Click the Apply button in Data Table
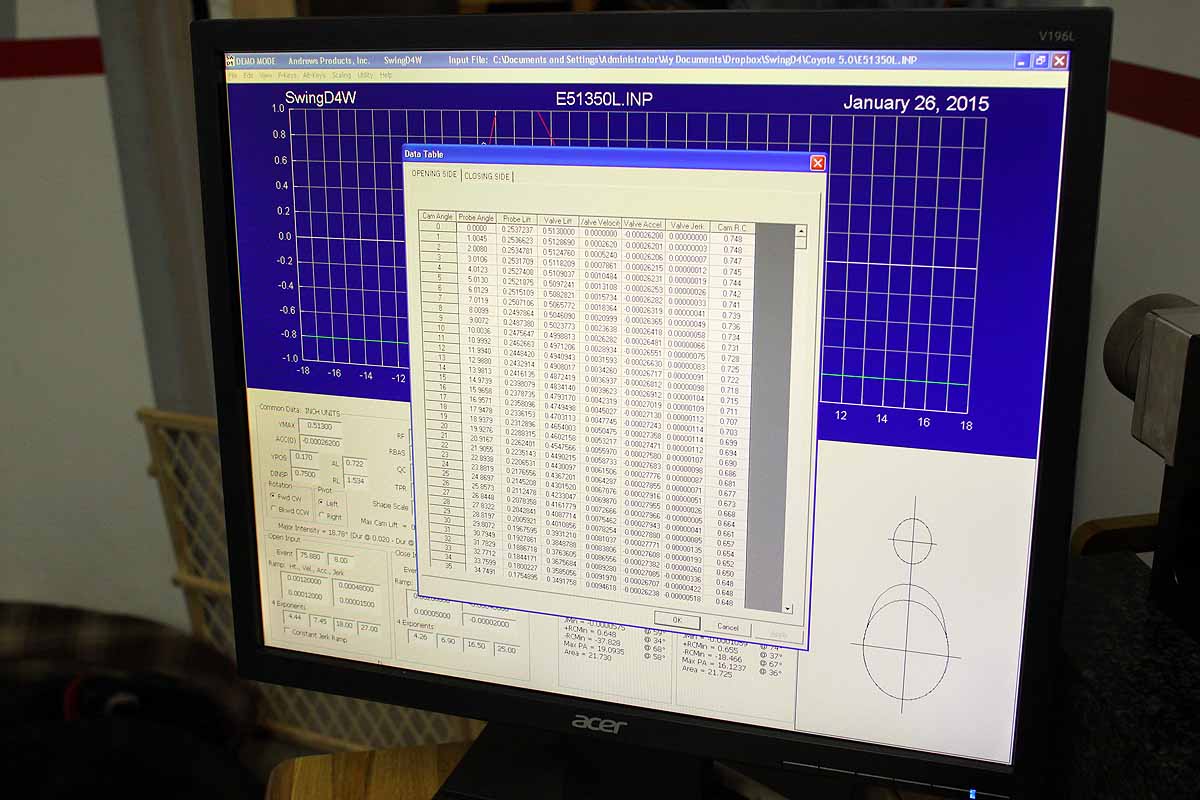 click(x=778, y=634)
